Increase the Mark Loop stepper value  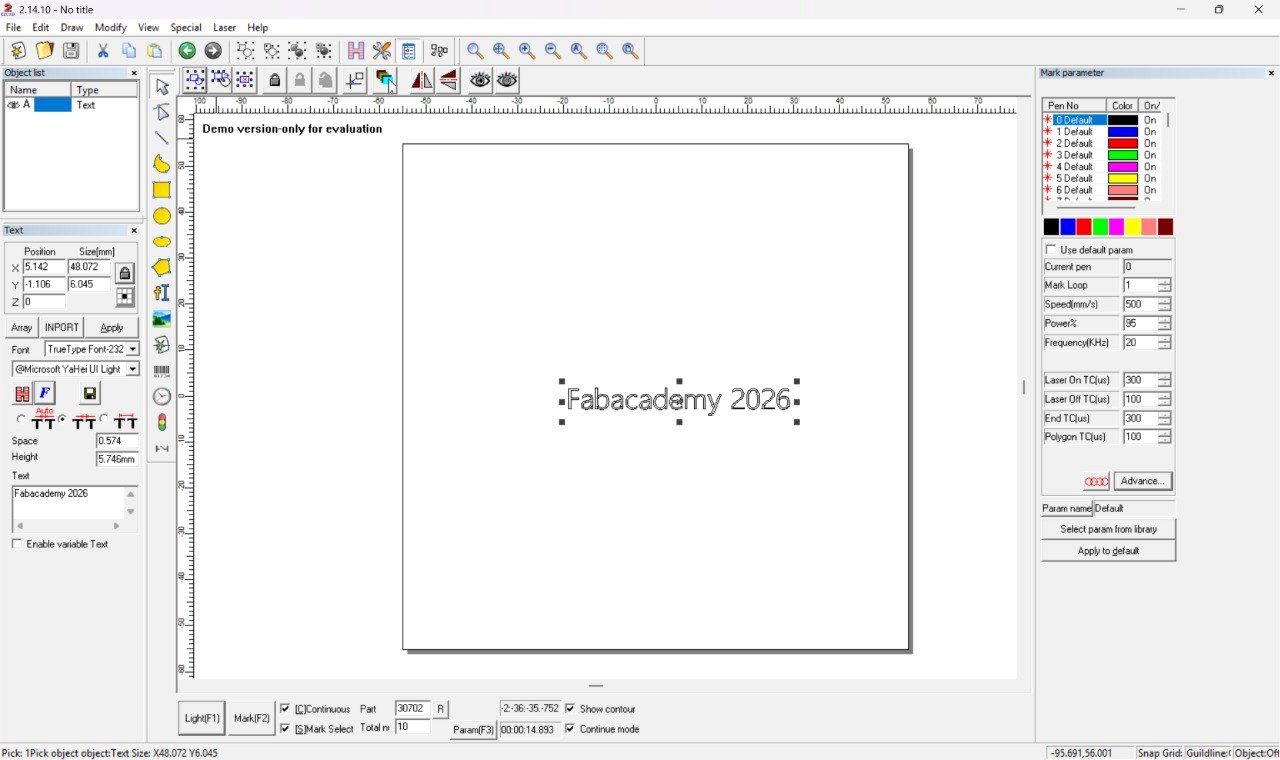click(x=1165, y=282)
